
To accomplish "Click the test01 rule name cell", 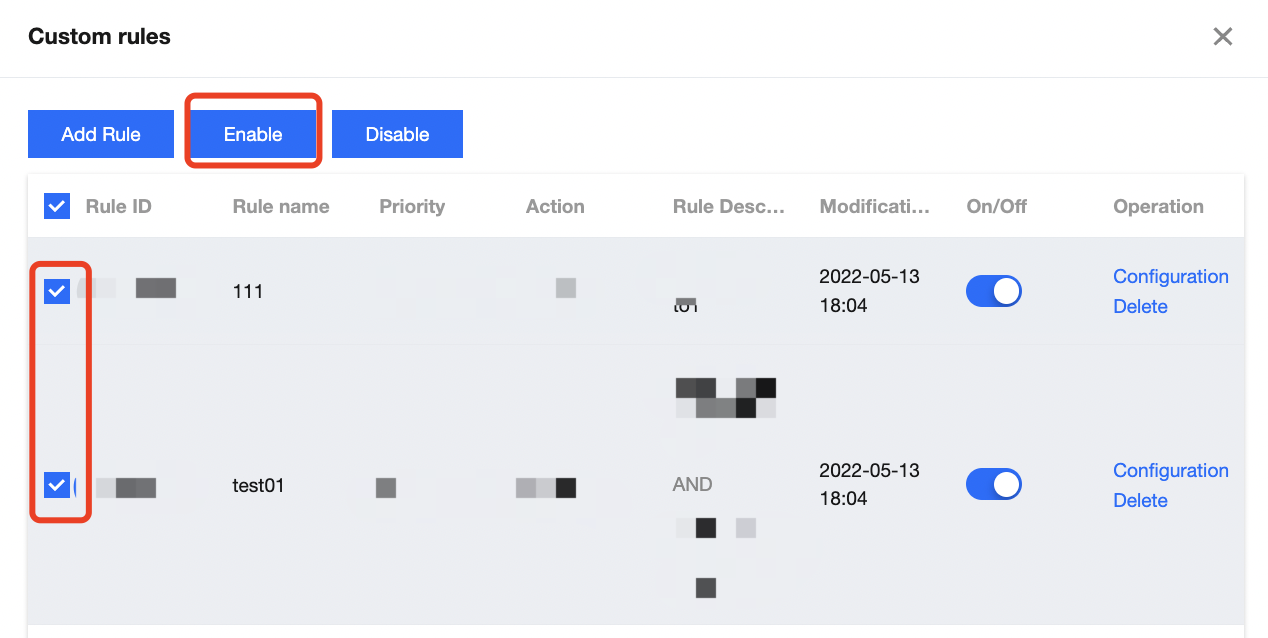I will (258, 486).
